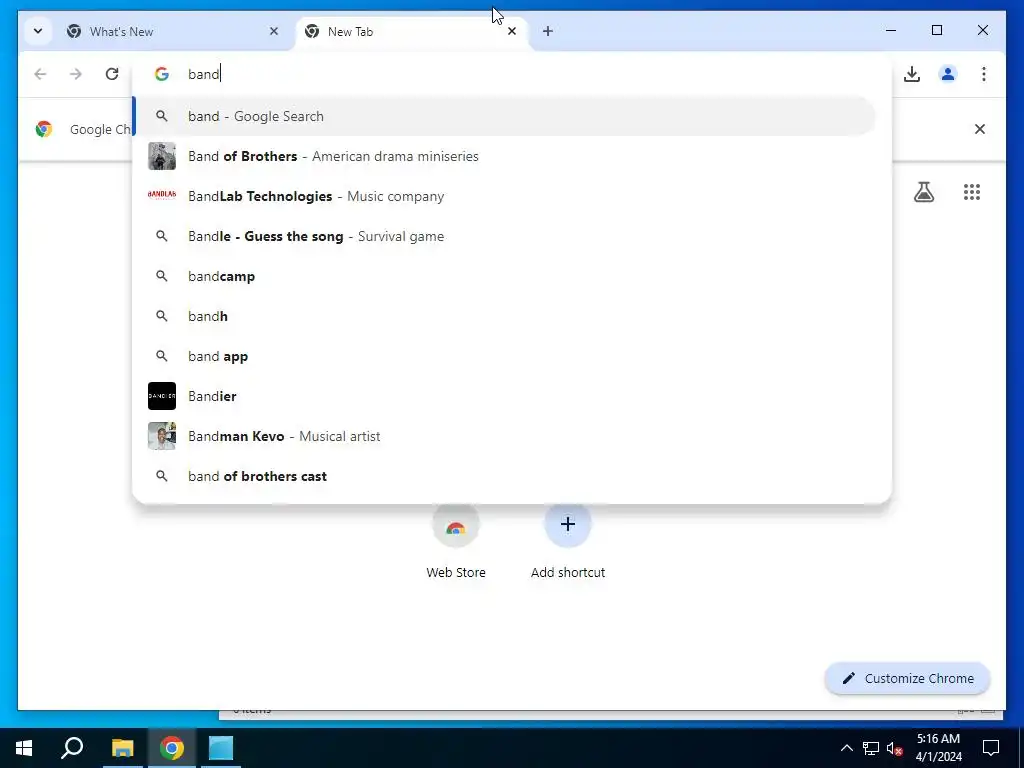Open Chrome's three-dot menu

(984, 74)
